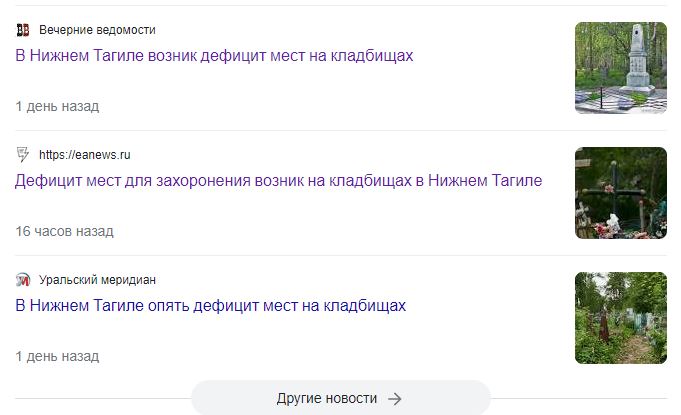The width and height of the screenshot is (681, 415).
Task: Open the white stone monument thumbnail
Action: click(621, 68)
